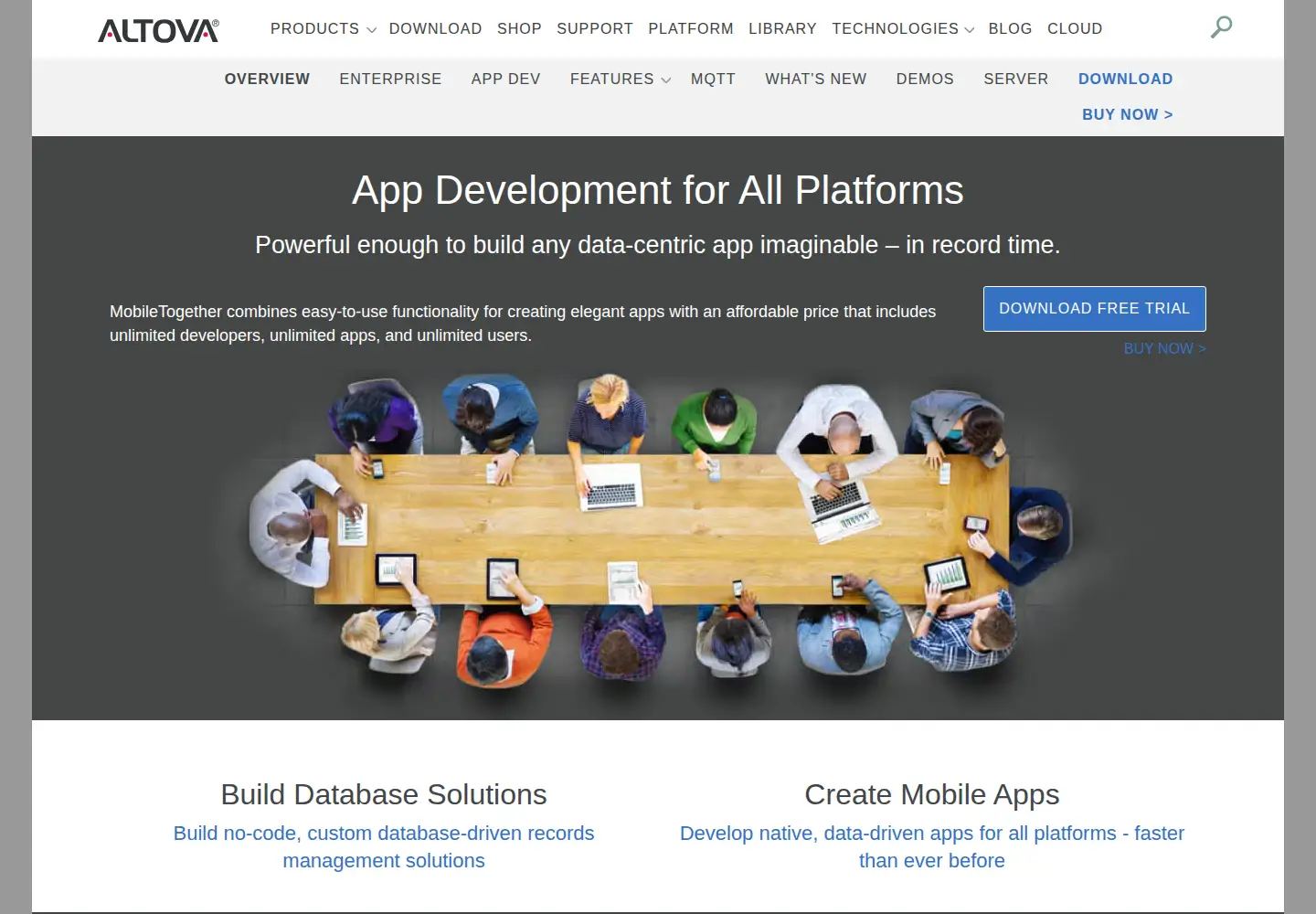Open the MQTT tab
1316x914 pixels.
click(x=713, y=80)
